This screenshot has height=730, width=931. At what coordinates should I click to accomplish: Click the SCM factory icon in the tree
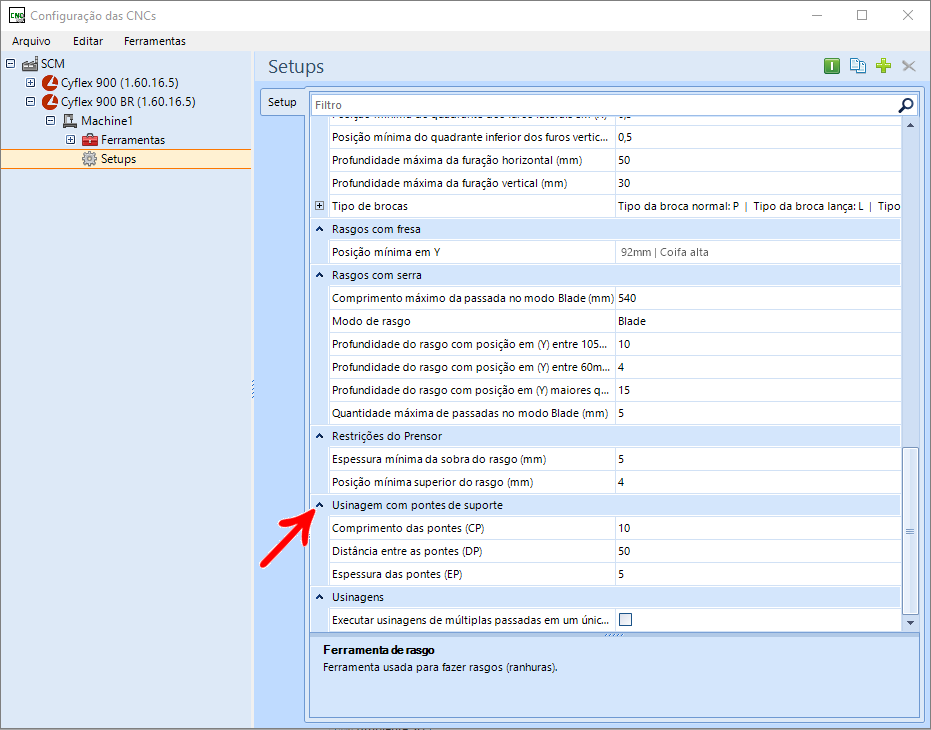point(30,64)
